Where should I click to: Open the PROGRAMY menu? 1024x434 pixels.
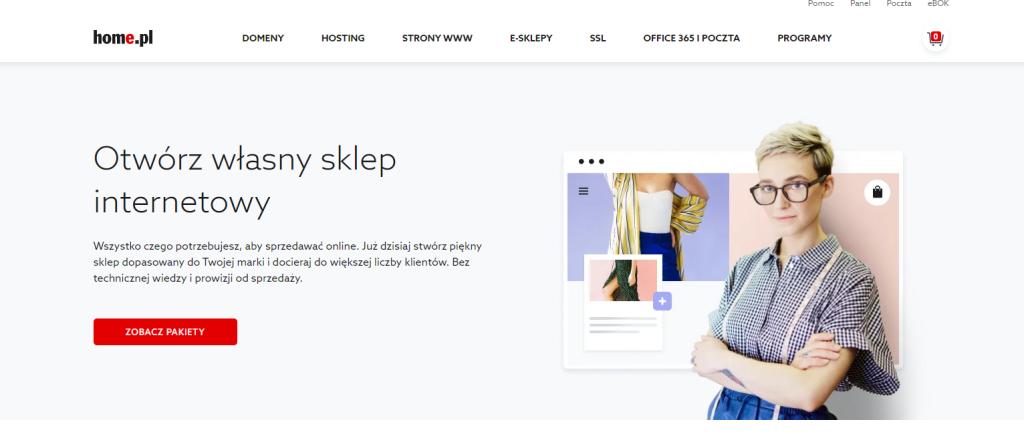[x=805, y=38]
